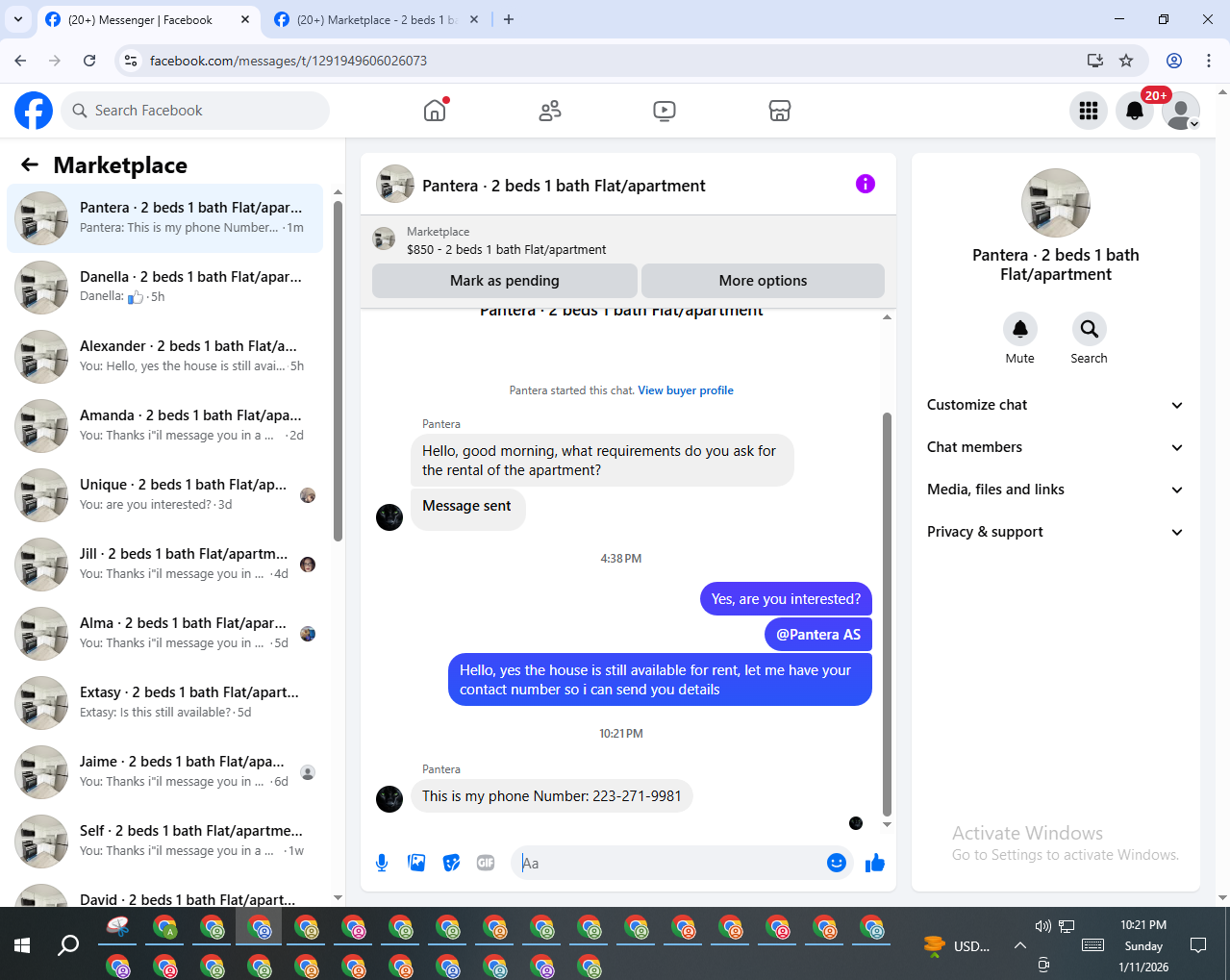Click Pantera's listing thumbnail in right panel
This screenshot has width=1230, height=980.
(x=1056, y=203)
